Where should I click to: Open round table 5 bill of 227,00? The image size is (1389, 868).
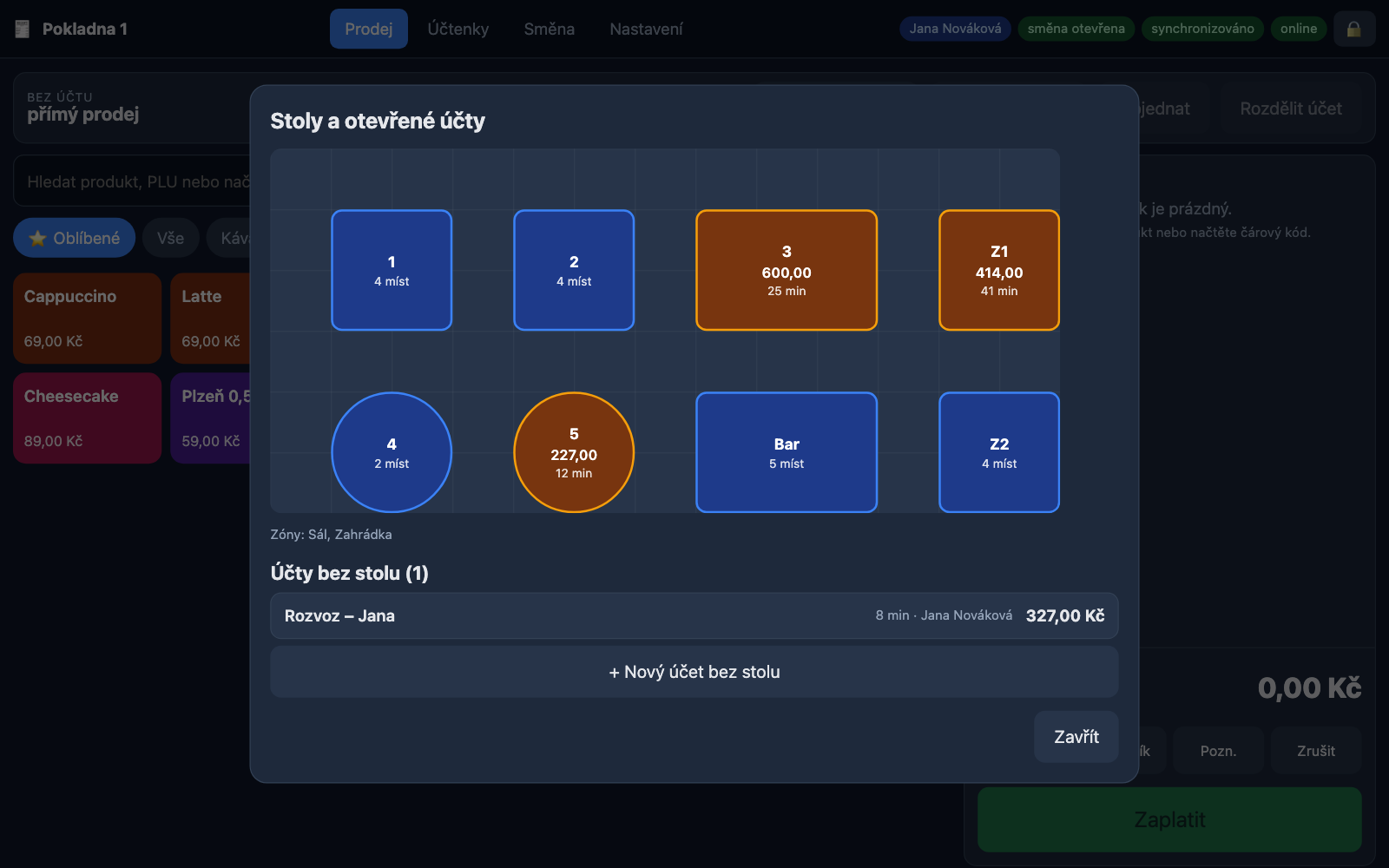574,452
